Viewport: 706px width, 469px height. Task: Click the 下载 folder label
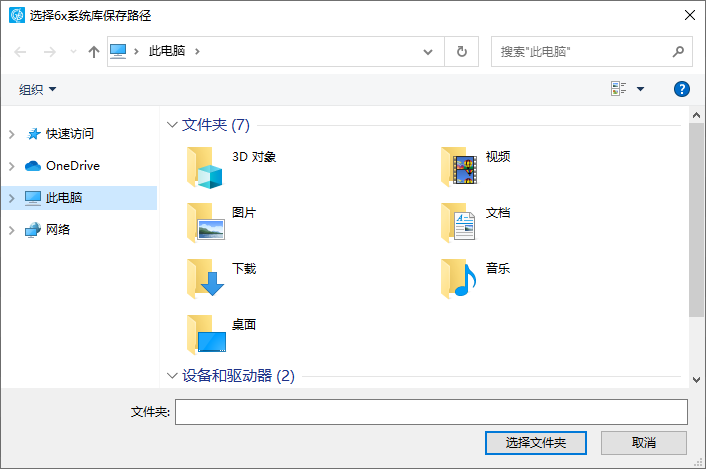pos(244,269)
